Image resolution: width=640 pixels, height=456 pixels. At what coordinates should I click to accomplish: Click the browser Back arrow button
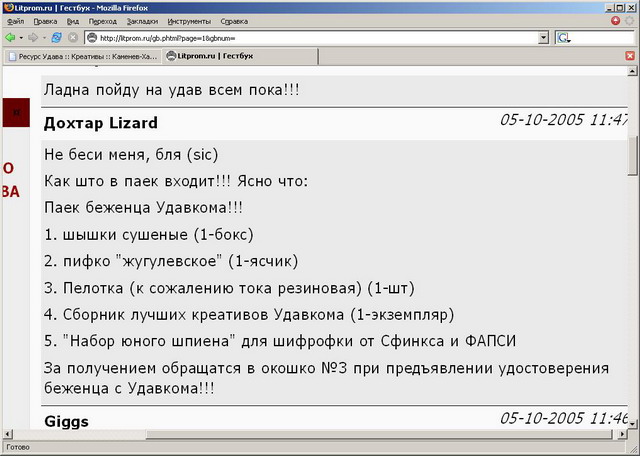pyautogui.click(x=10, y=37)
